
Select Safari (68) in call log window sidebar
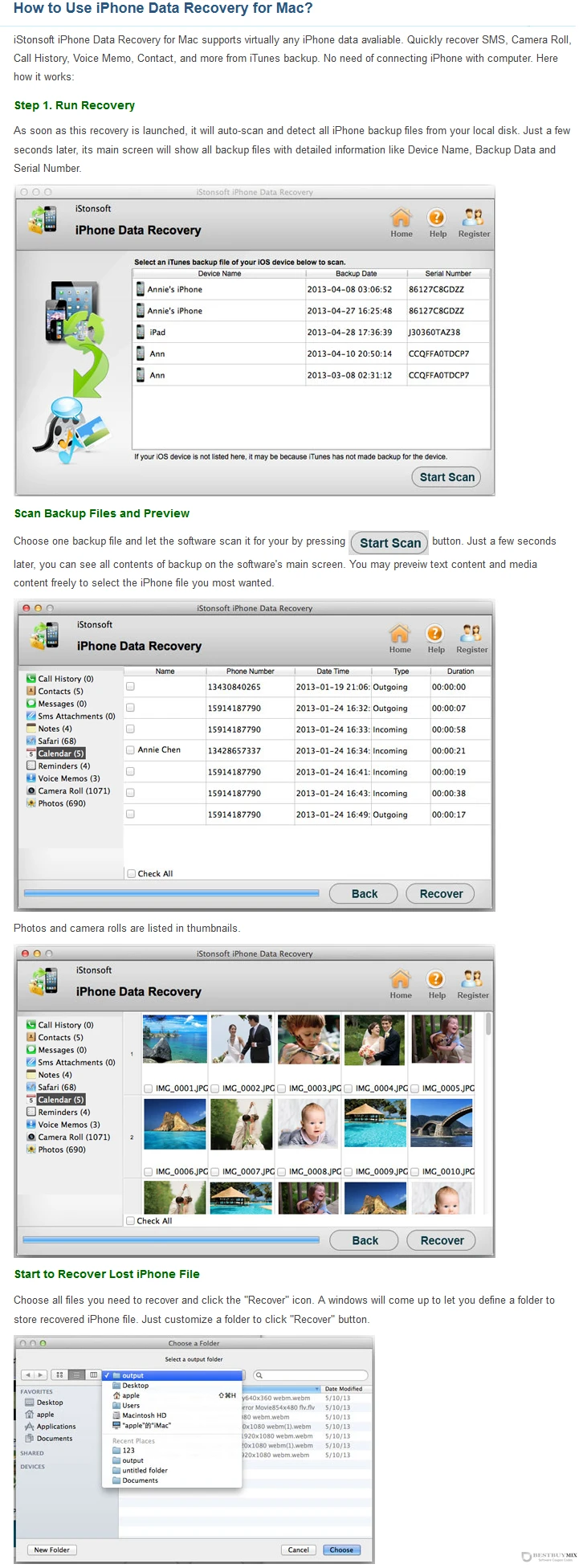click(x=51, y=741)
